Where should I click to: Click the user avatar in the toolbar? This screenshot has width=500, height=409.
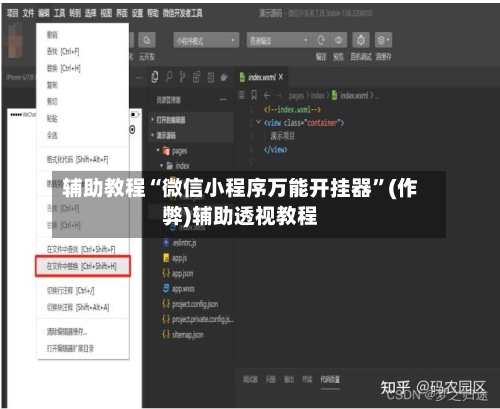(15, 41)
